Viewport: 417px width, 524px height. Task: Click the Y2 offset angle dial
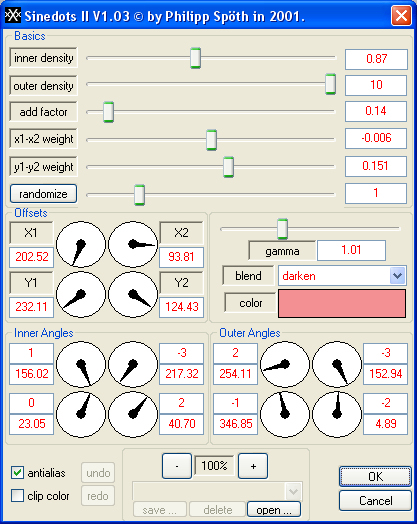click(133, 294)
